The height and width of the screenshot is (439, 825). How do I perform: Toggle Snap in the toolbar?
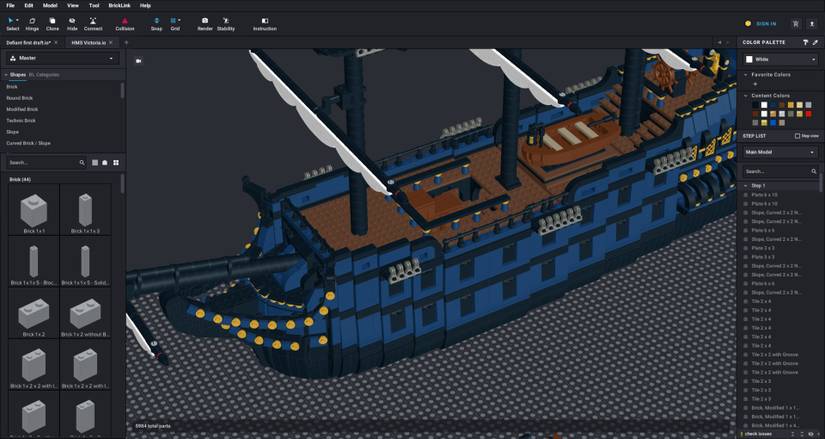tap(156, 23)
